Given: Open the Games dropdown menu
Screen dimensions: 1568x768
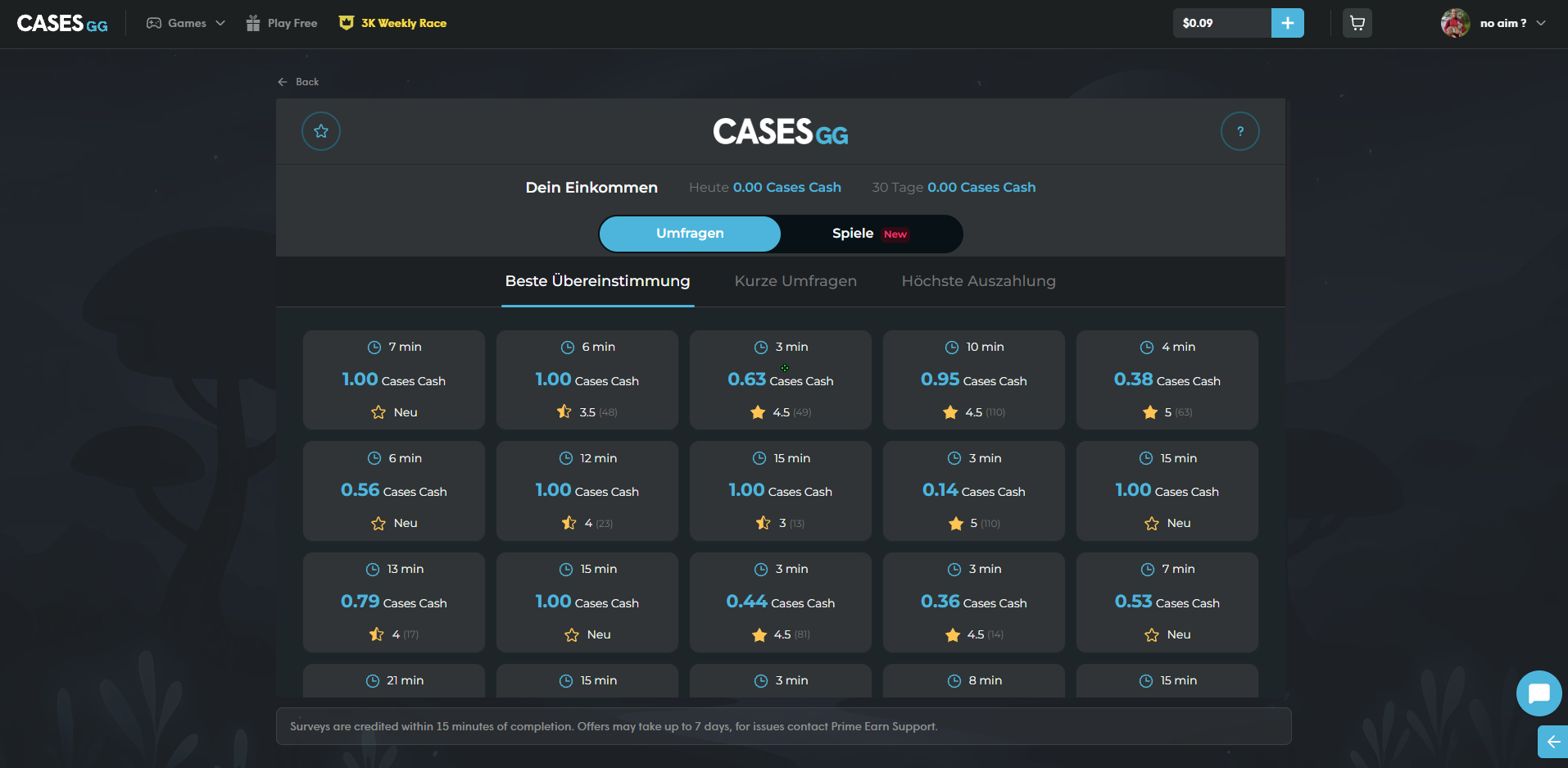Looking at the screenshot, I should [x=186, y=23].
